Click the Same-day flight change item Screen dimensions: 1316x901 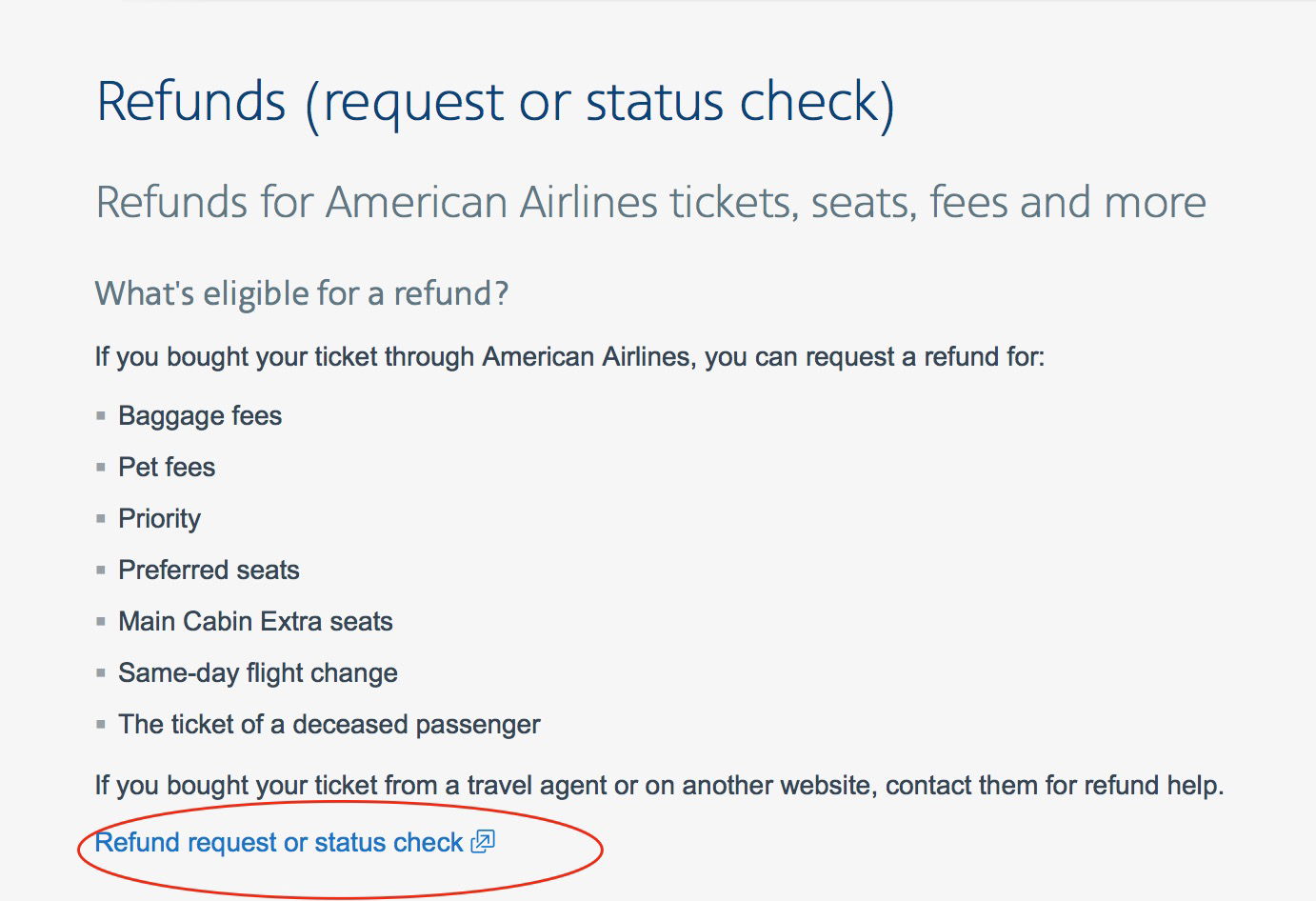pyautogui.click(x=258, y=673)
